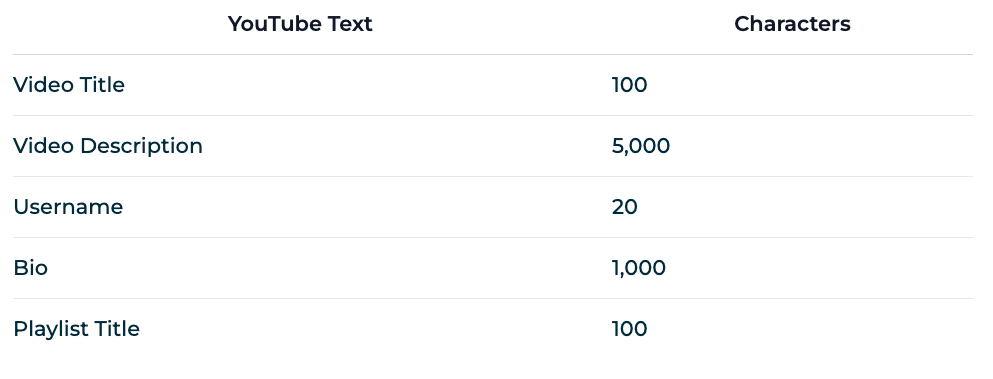The height and width of the screenshot is (379, 993).
Task: Click the word Text in header
Action: (350, 24)
